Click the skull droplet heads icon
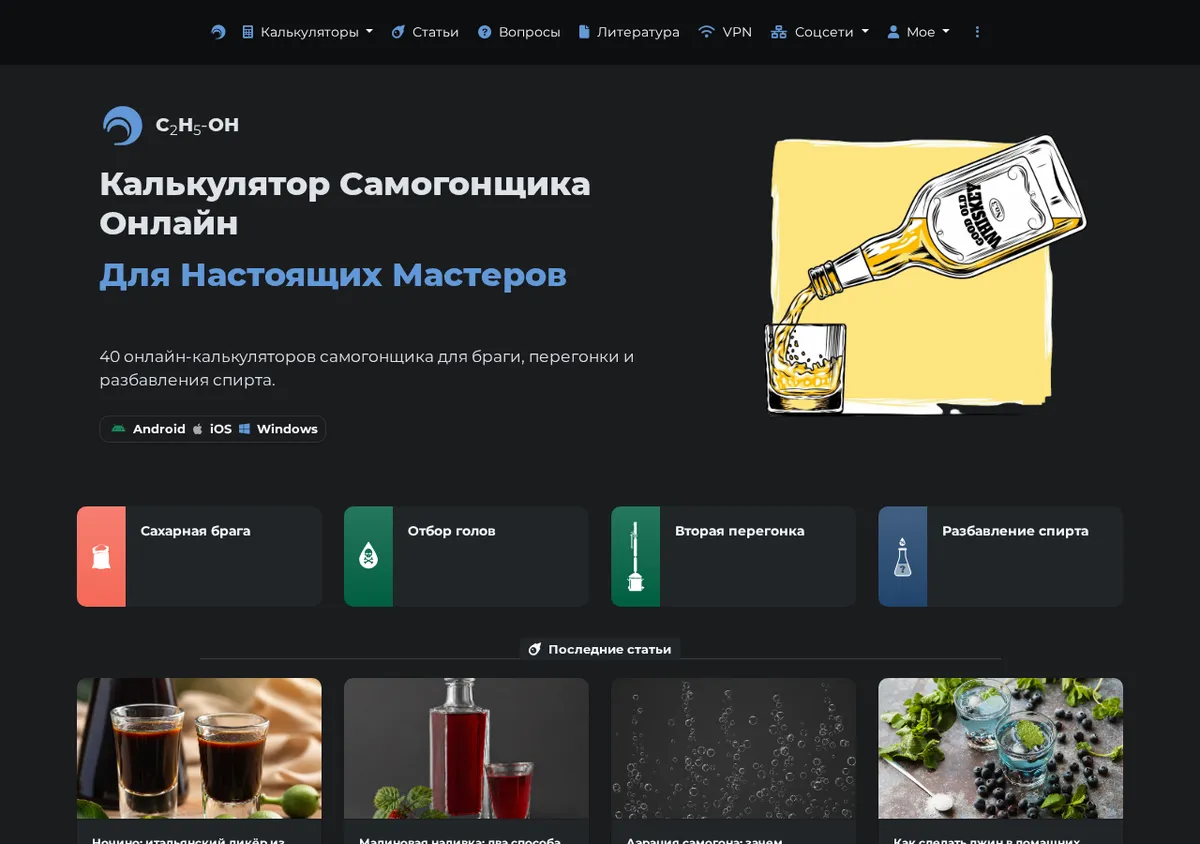Image resolution: width=1200 pixels, height=844 pixels. [368, 556]
